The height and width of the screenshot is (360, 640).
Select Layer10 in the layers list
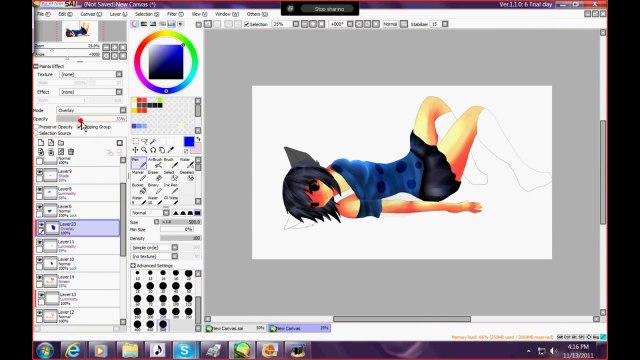[x=78, y=263]
